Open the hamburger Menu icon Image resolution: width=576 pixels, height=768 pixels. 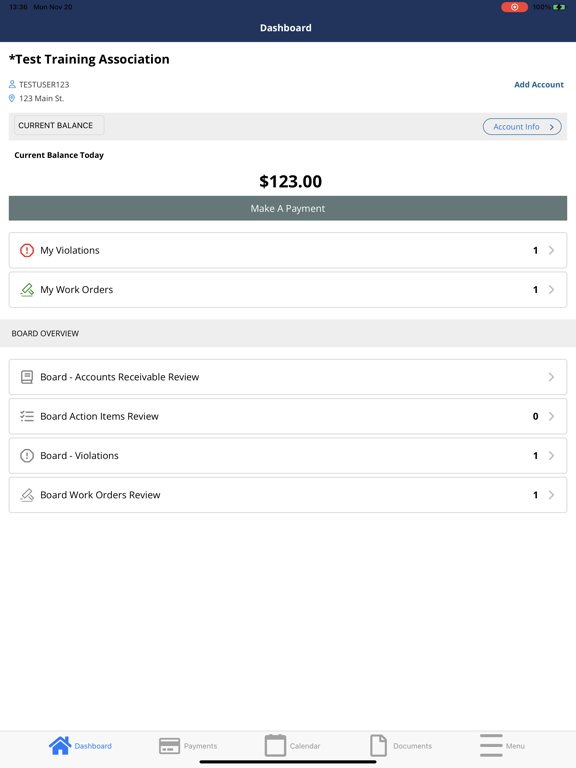tap(491, 745)
